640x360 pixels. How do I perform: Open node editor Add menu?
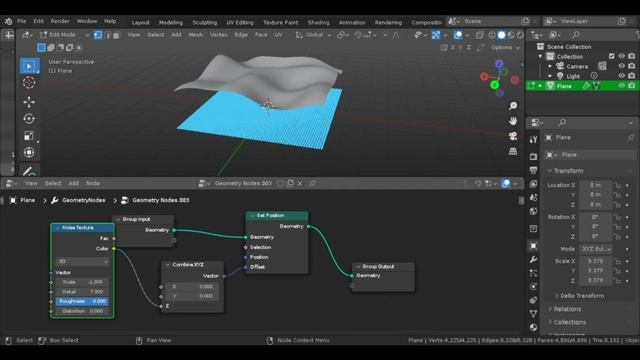[x=73, y=184]
